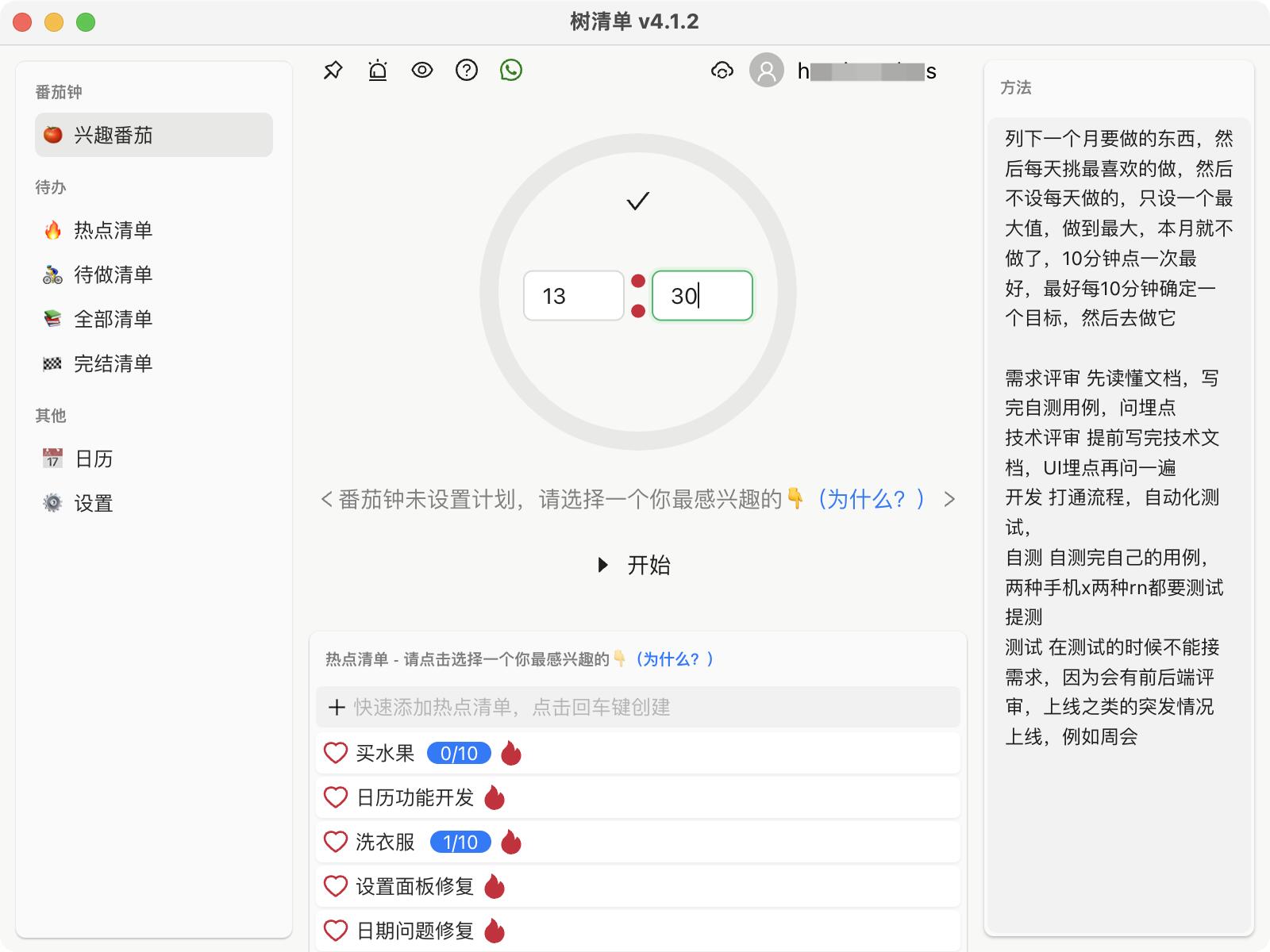Open 设置 settings from sidebar
1270x952 pixels.
tap(94, 503)
